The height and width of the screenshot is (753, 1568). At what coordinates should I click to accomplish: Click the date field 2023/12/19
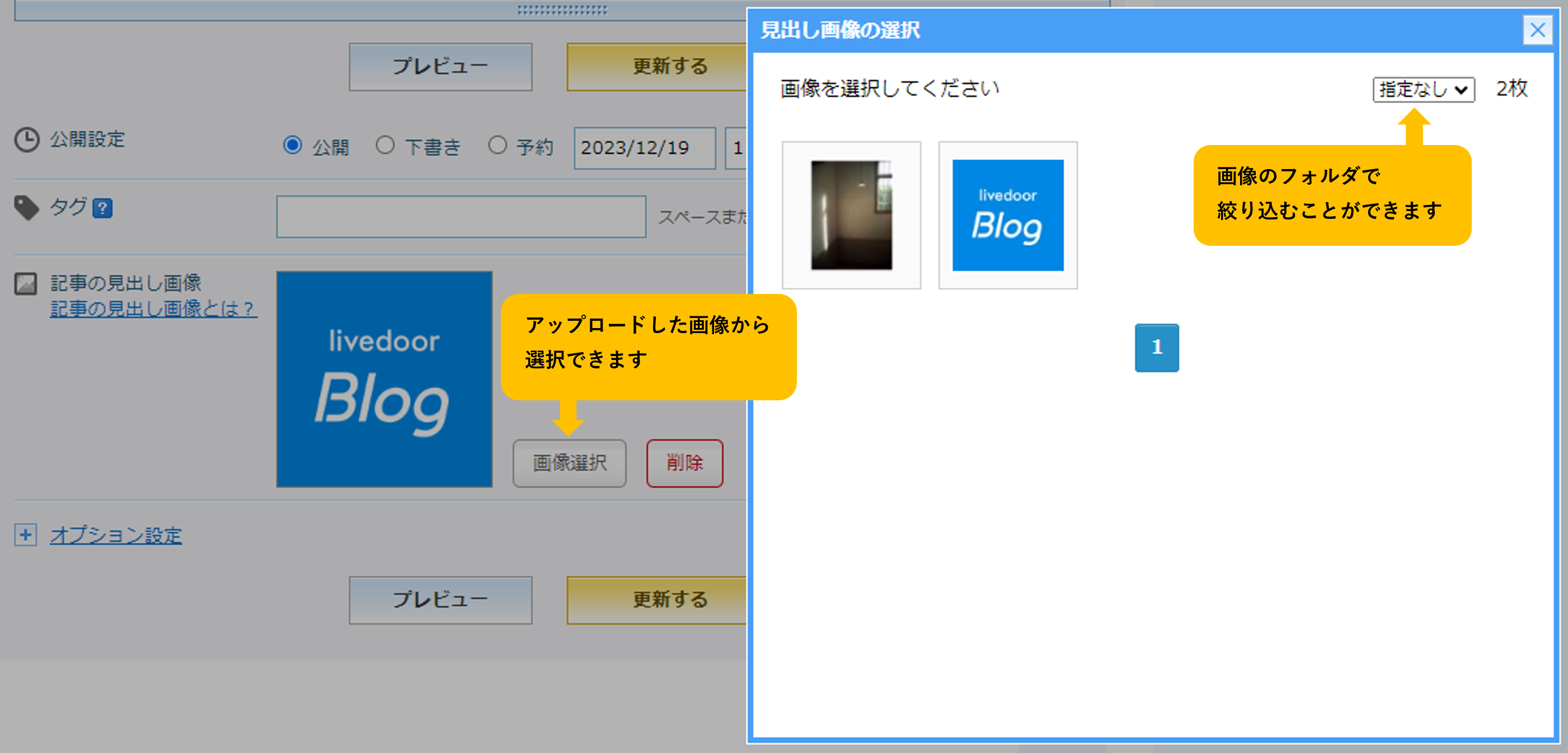tap(645, 148)
